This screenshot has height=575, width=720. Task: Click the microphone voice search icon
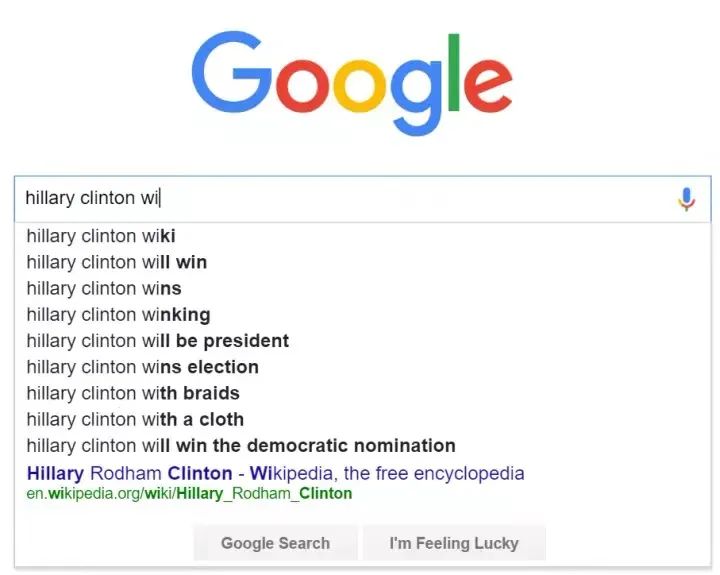click(x=686, y=199)
